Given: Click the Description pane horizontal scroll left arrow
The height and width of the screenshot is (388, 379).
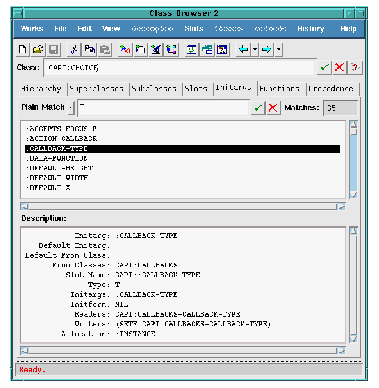Looking at the screenshot, I should pos(24,350).
